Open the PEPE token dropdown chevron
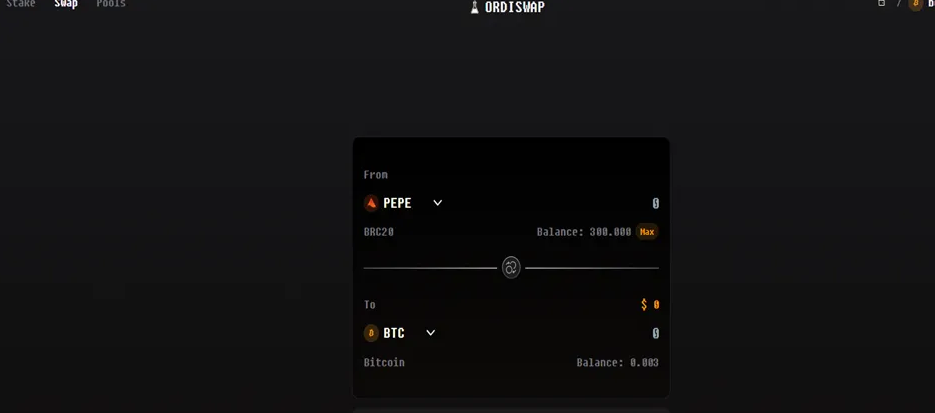This screenshot has height=413, width=935. 437,203
